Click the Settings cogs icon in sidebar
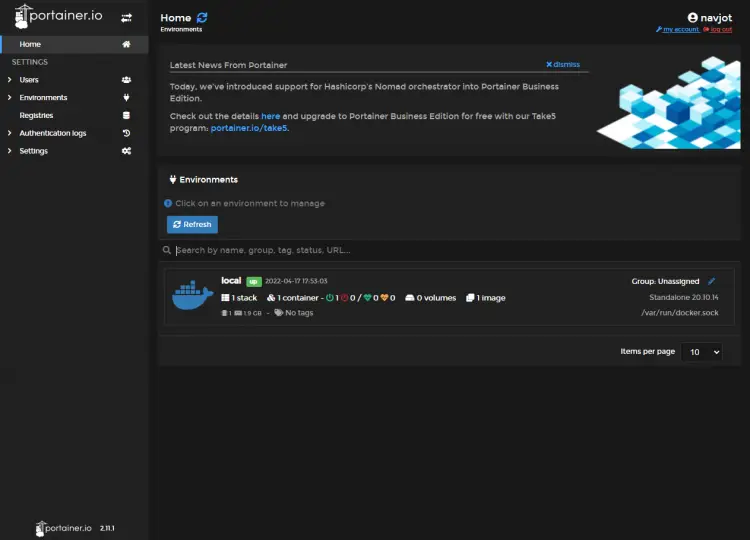750x540 pixels. click(126, 151)
